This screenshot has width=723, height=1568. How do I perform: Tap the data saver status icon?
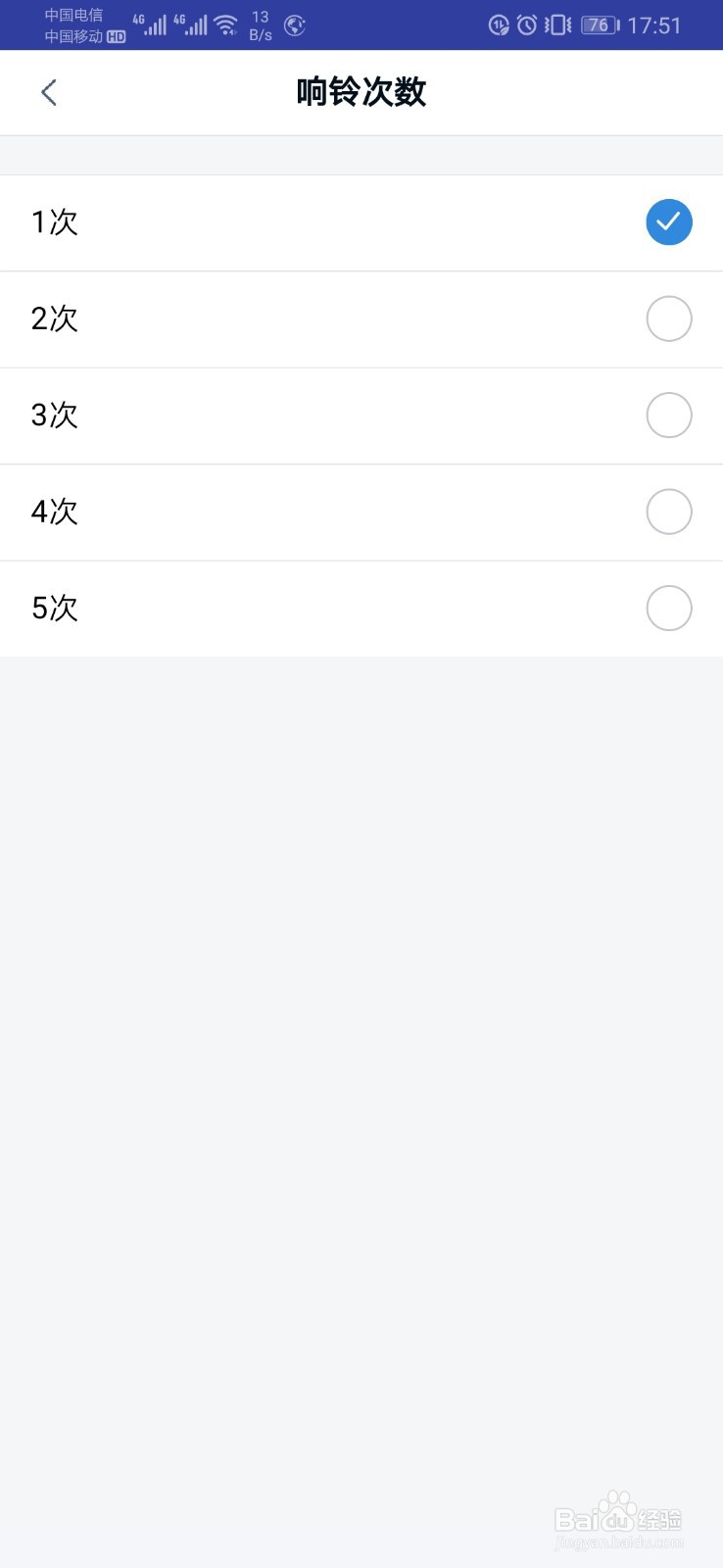[499, 25]
